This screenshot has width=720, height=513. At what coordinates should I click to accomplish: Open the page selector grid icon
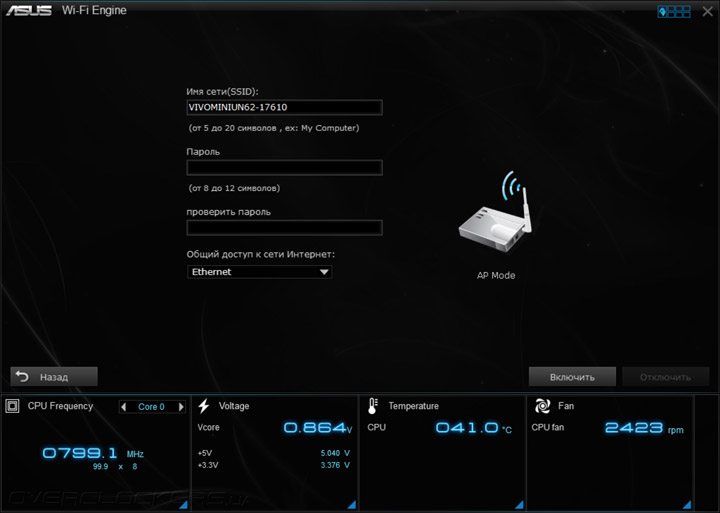[x=674, y=11]
